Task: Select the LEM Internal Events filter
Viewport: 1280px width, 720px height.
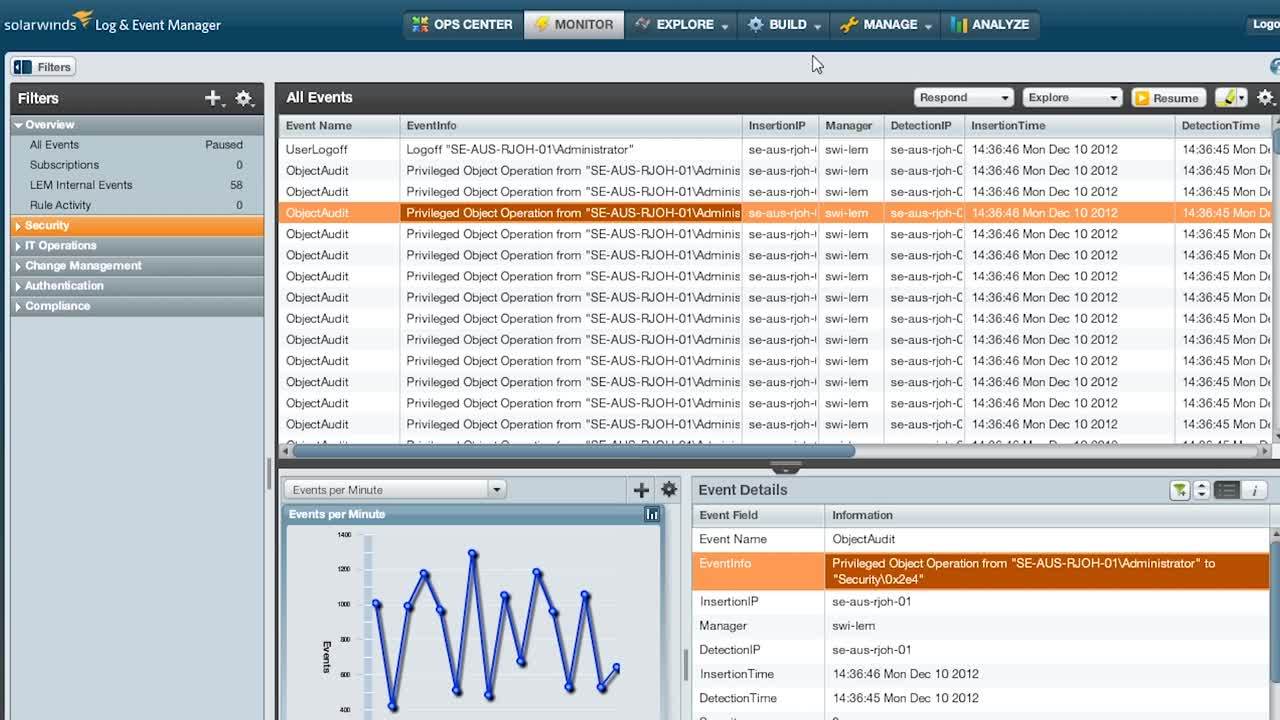Action: pos(81,185)
